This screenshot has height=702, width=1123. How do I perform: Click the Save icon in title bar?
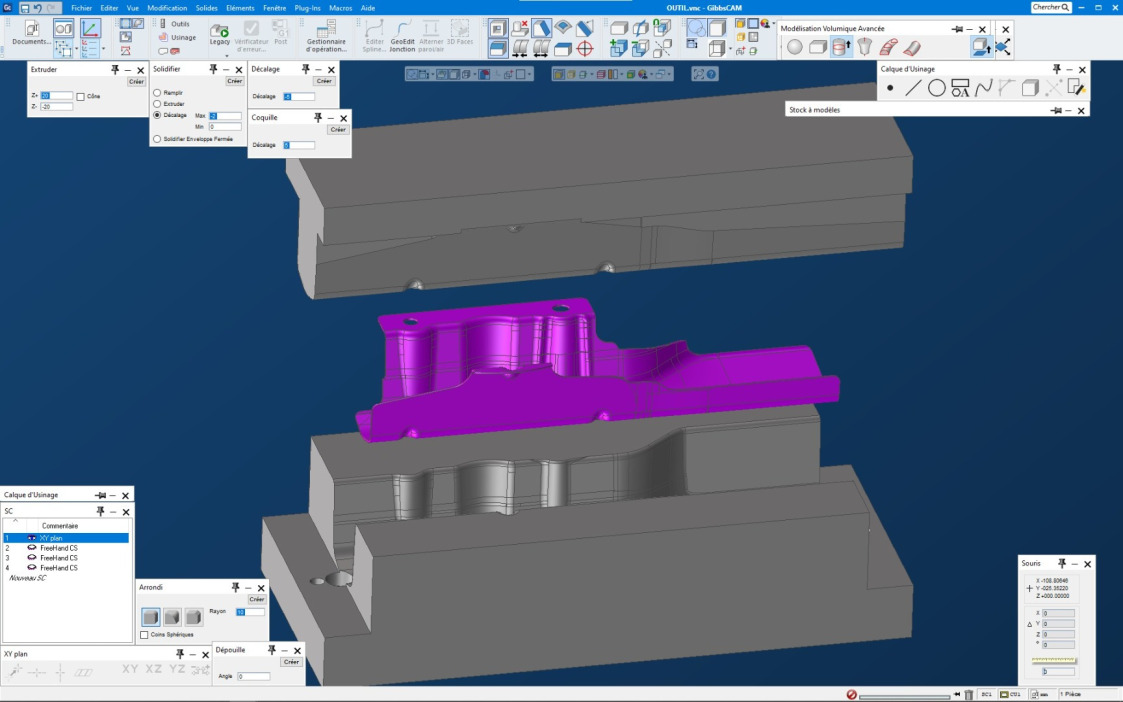click(x=24, y=7)
